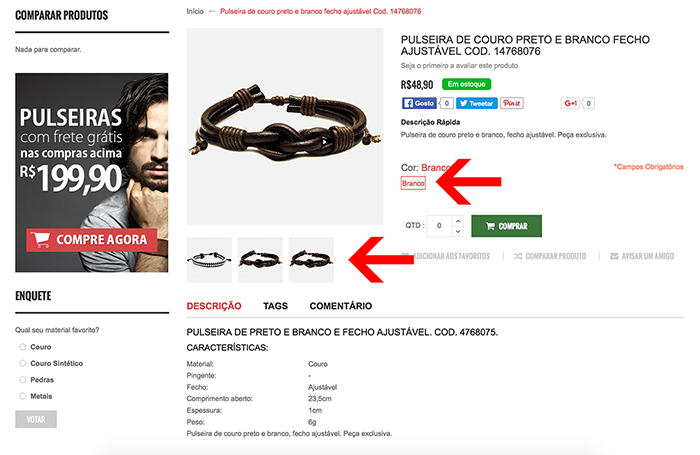Select the Couro poll option

(23, 347)
